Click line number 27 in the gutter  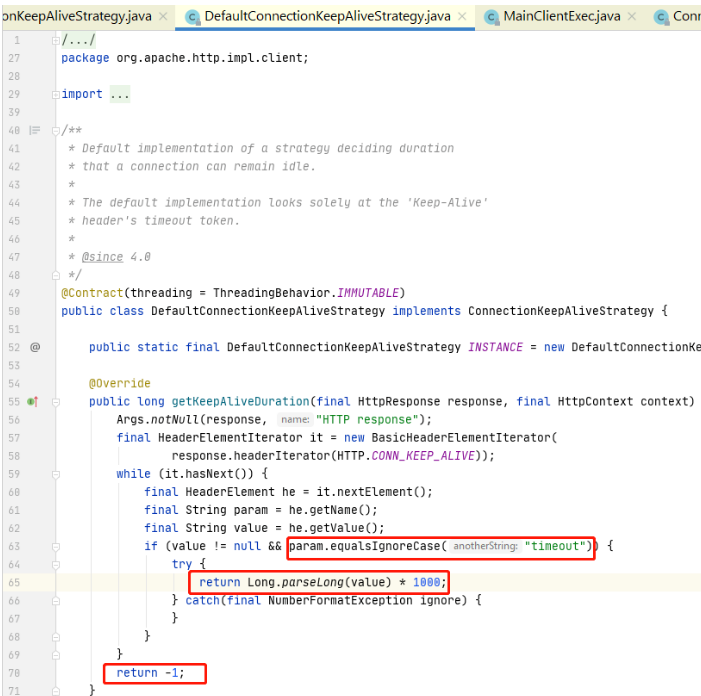tap(14, 58)
